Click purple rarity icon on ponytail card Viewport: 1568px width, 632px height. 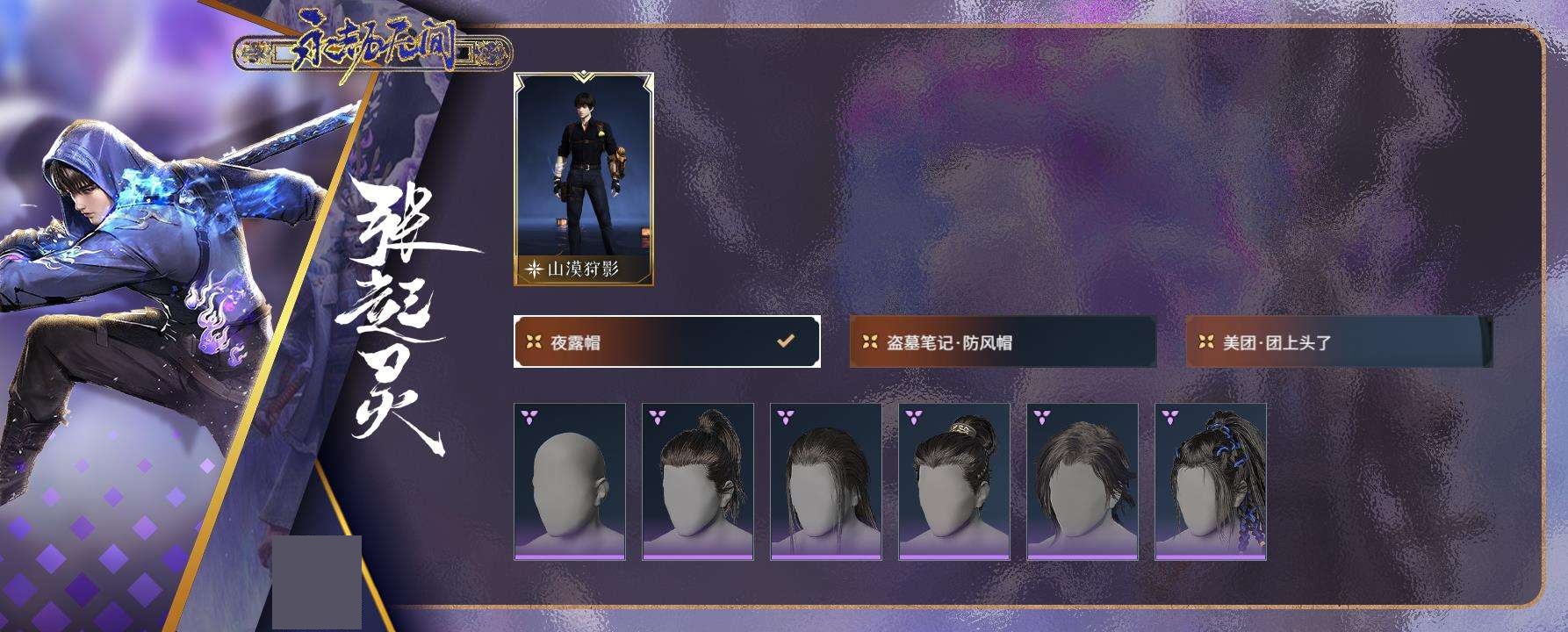click(658, 417)
